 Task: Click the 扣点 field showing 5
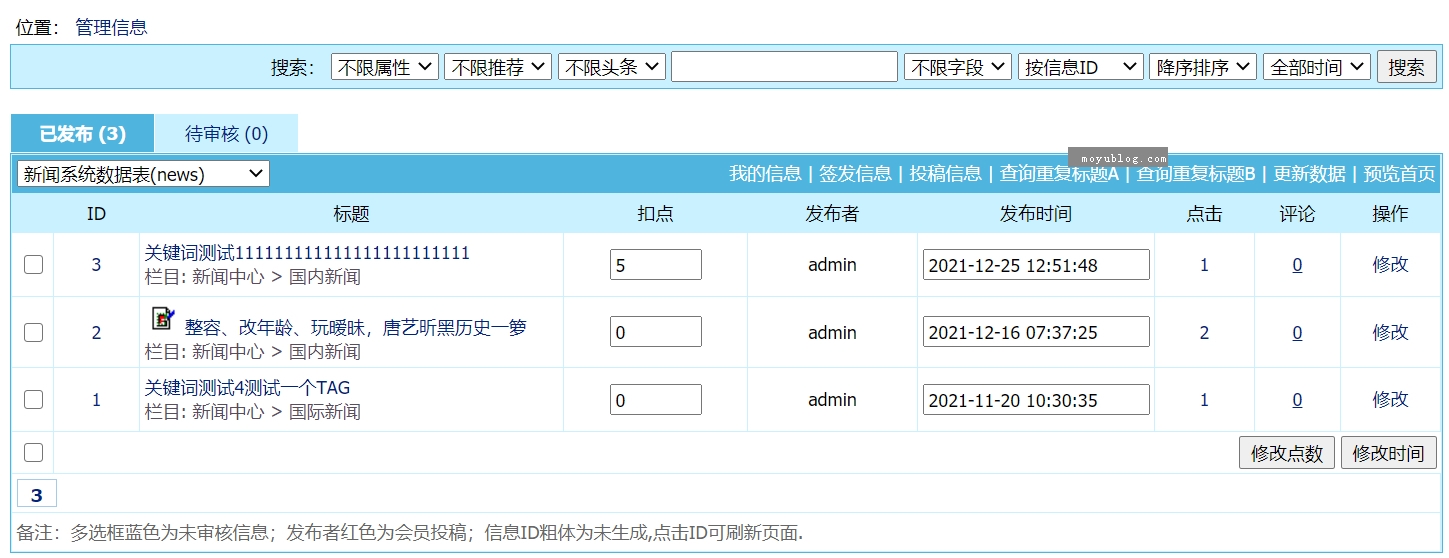click(655, 265)
